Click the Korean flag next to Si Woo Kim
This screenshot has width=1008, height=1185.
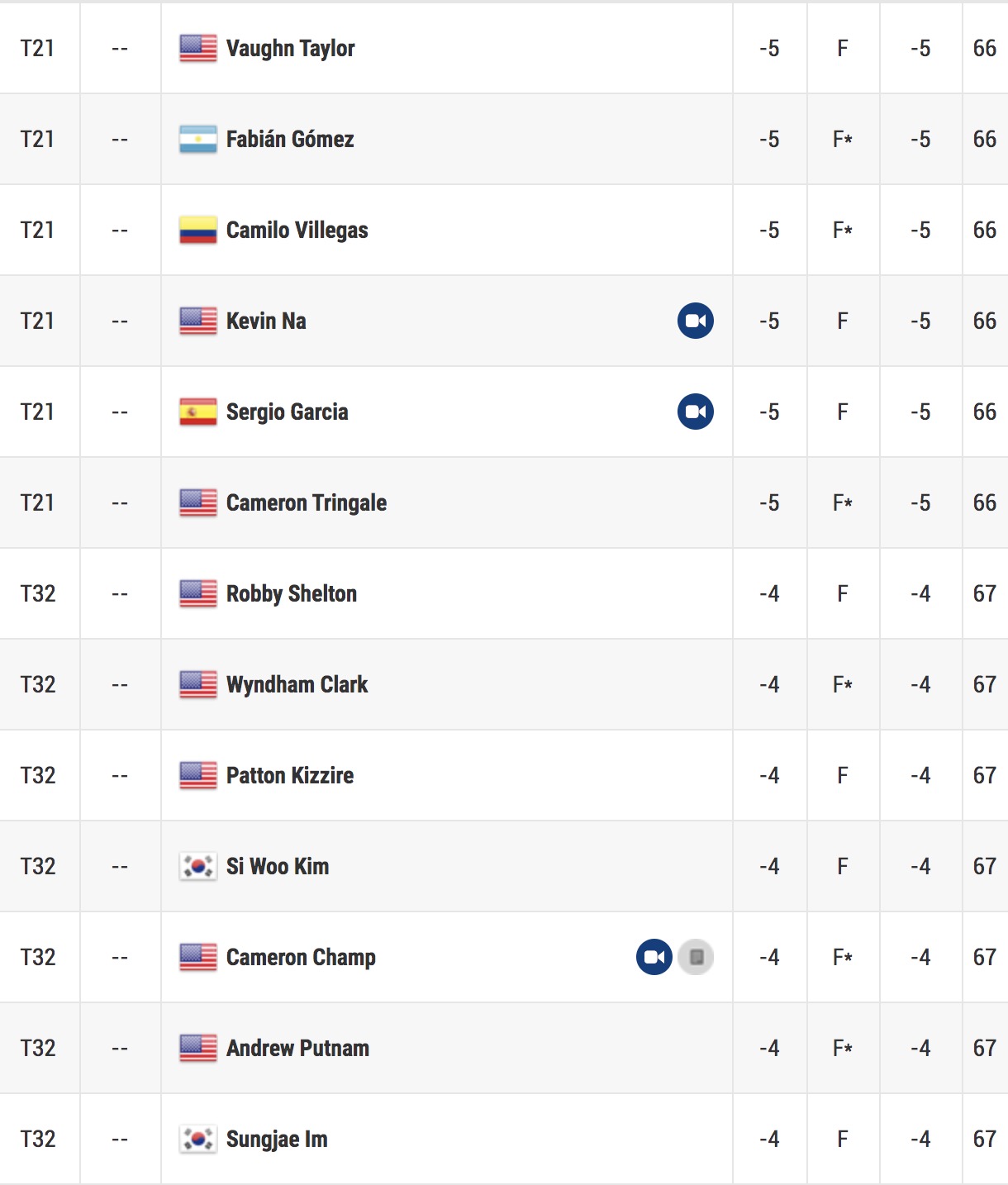[198, 866]
